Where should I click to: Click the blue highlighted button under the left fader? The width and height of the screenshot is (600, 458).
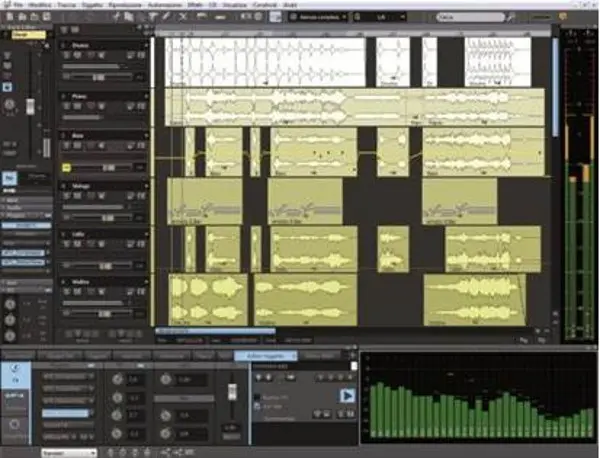coord(10,178)
